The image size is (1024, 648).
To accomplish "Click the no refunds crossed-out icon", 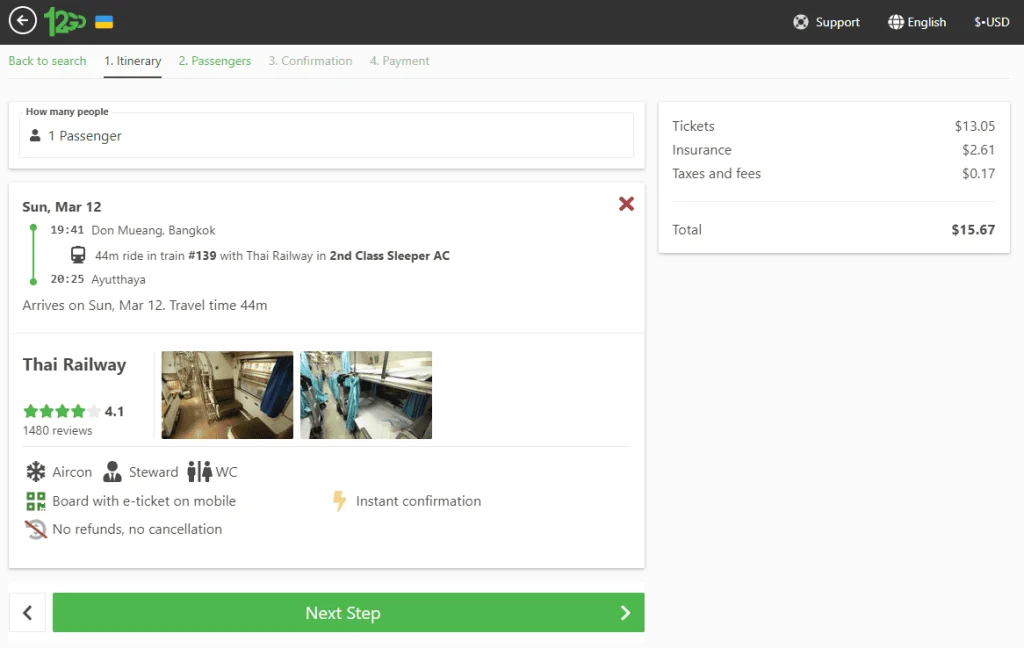I will pos(36,529).
